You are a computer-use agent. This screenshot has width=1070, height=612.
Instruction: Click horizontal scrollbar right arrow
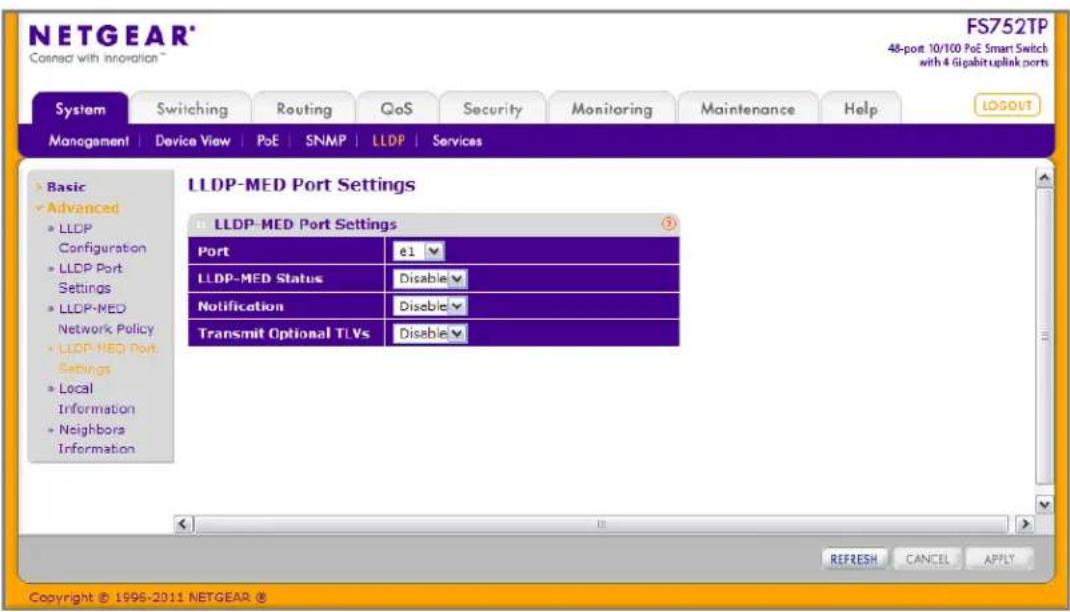coord(1024,524)
